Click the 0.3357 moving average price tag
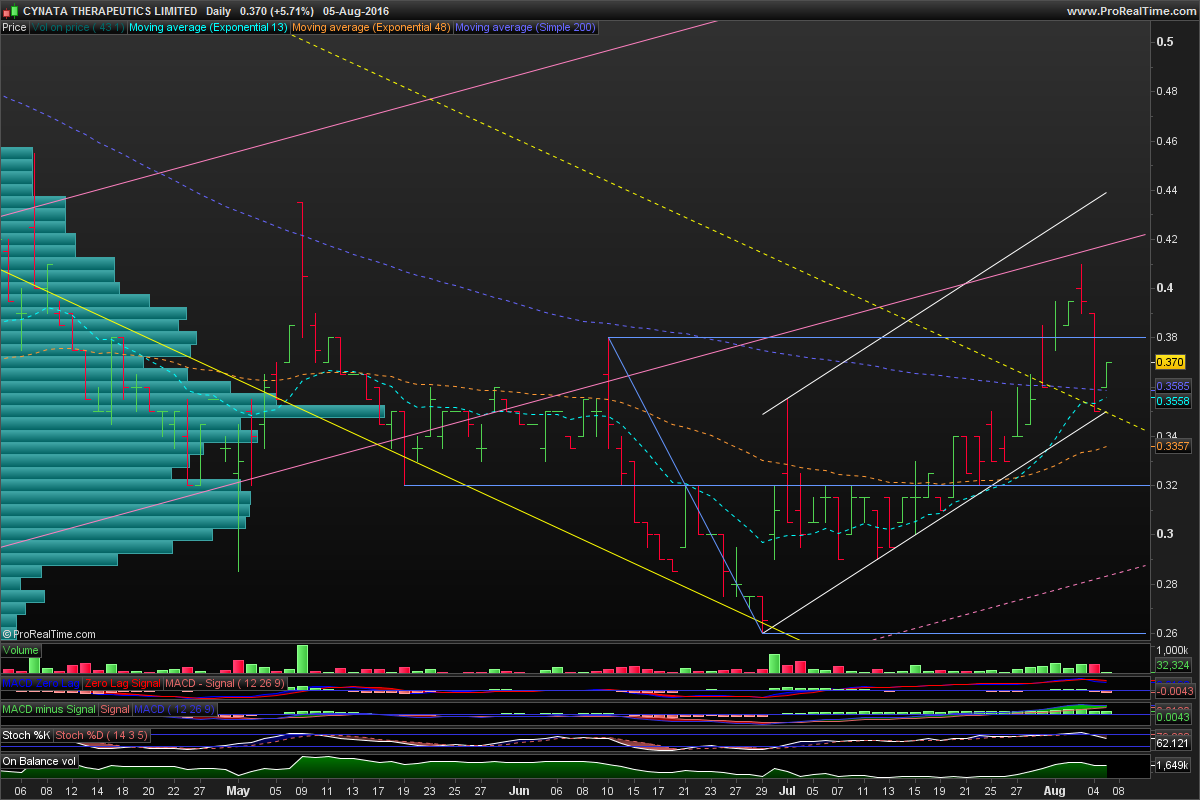 pos(1173,447)
